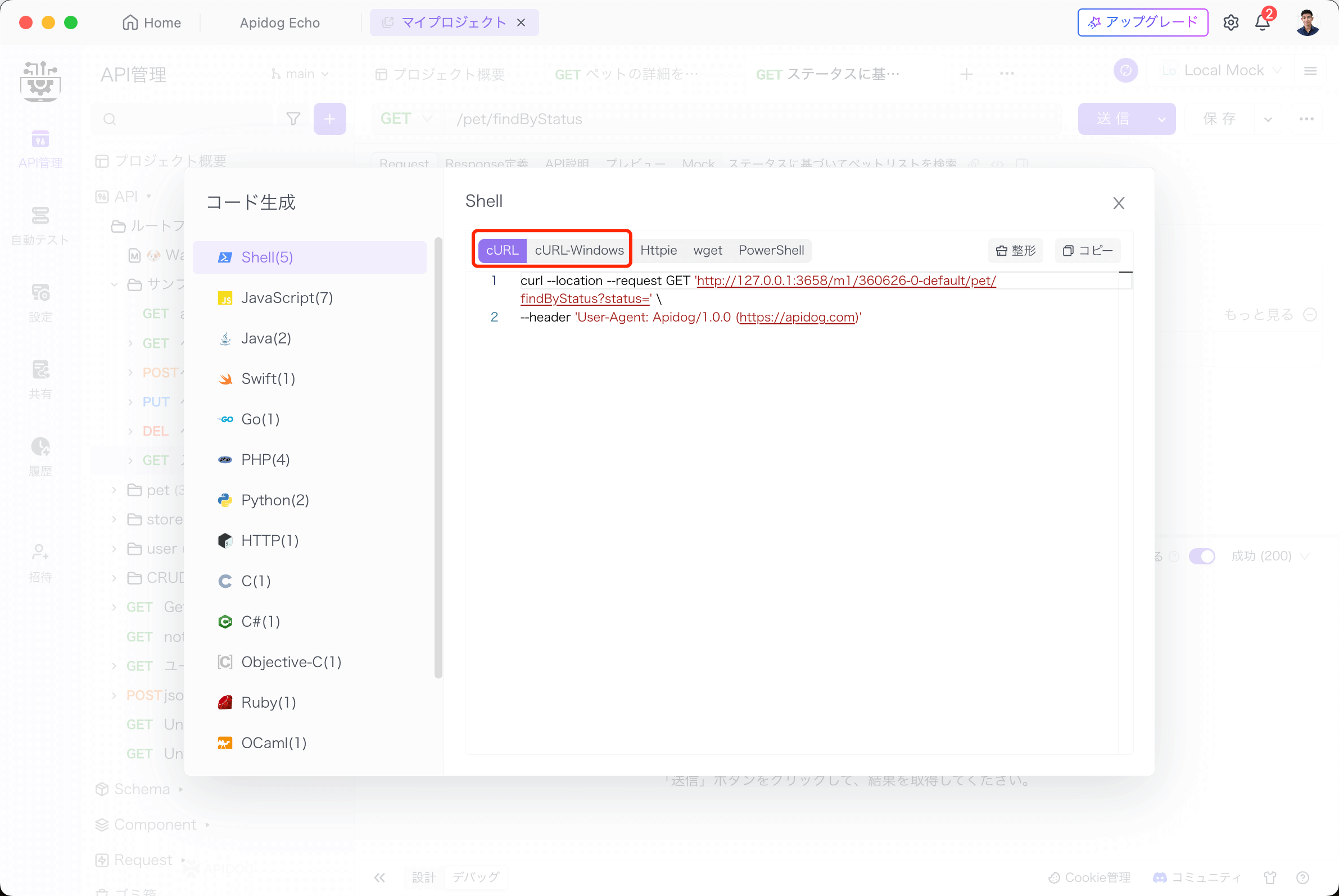Open 自動テスト in the sidebar
1339x896 pixels.
click(x=40, y=227)
